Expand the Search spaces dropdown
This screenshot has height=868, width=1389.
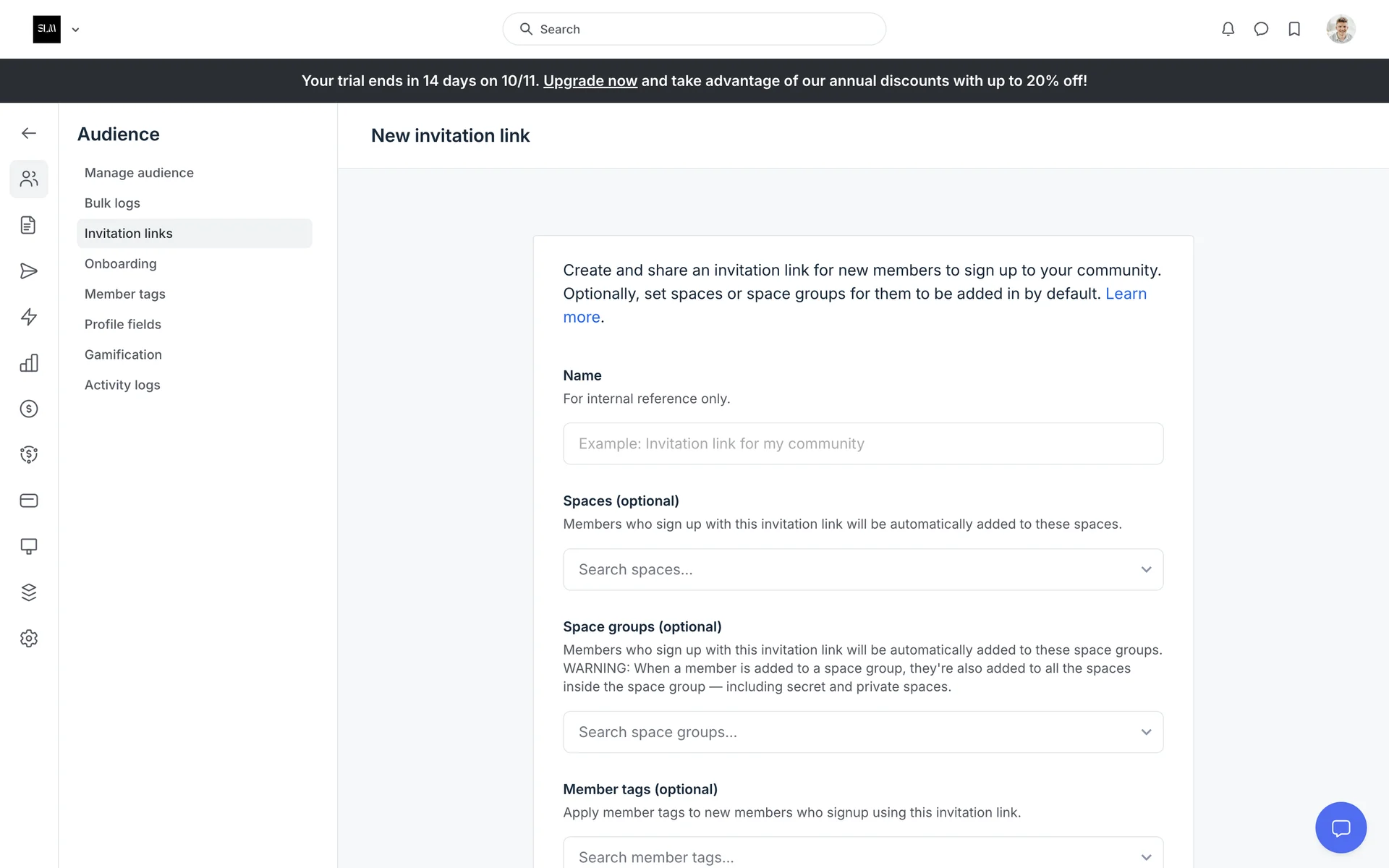coord(862,569)
